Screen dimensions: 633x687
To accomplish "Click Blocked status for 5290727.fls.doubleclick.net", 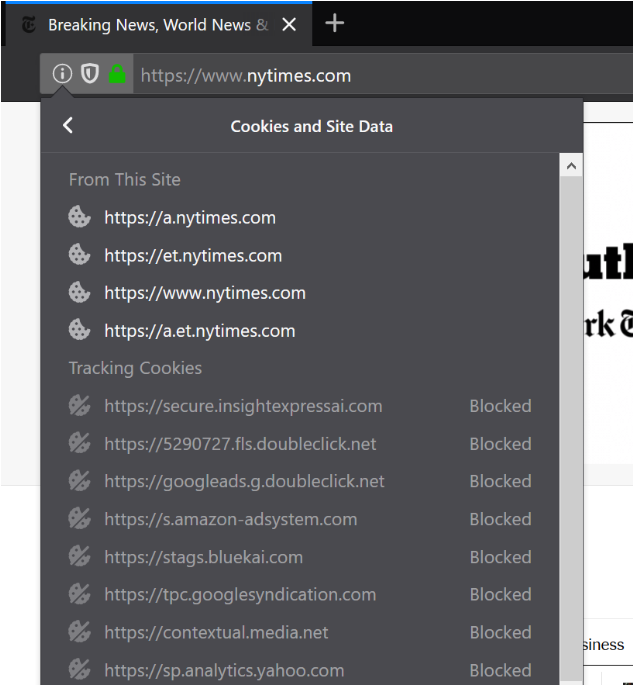I will [x=500, y=444].
